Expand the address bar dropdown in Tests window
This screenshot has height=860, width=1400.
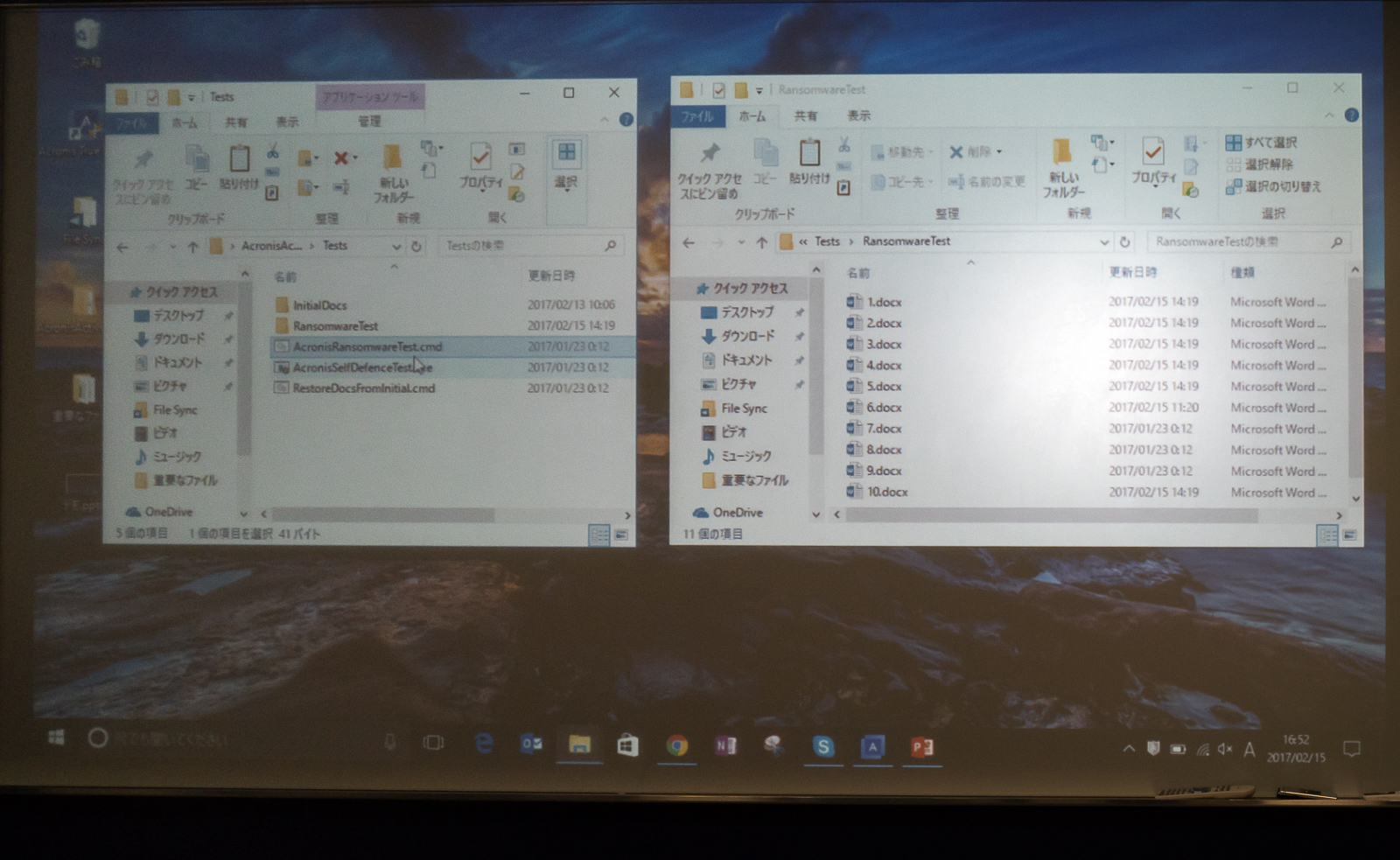pyautogui.click(x=396, y=247)
